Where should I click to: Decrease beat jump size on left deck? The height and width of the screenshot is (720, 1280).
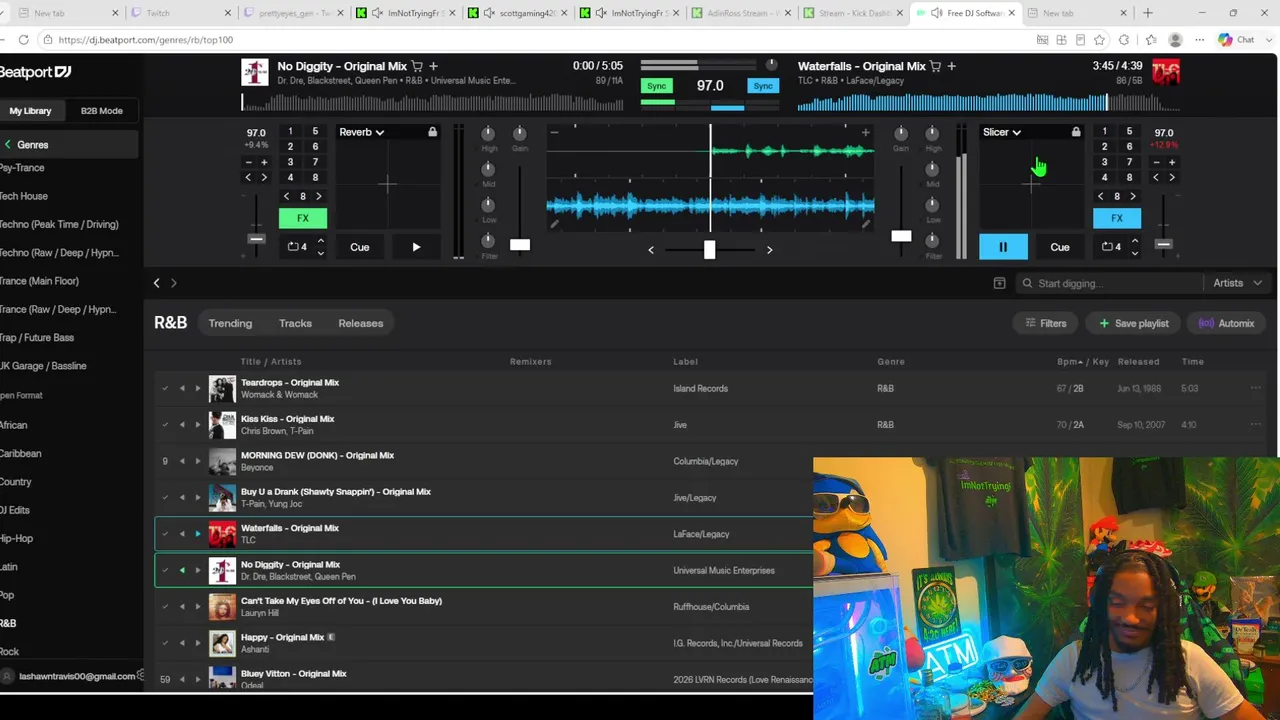tap(287, 196)
